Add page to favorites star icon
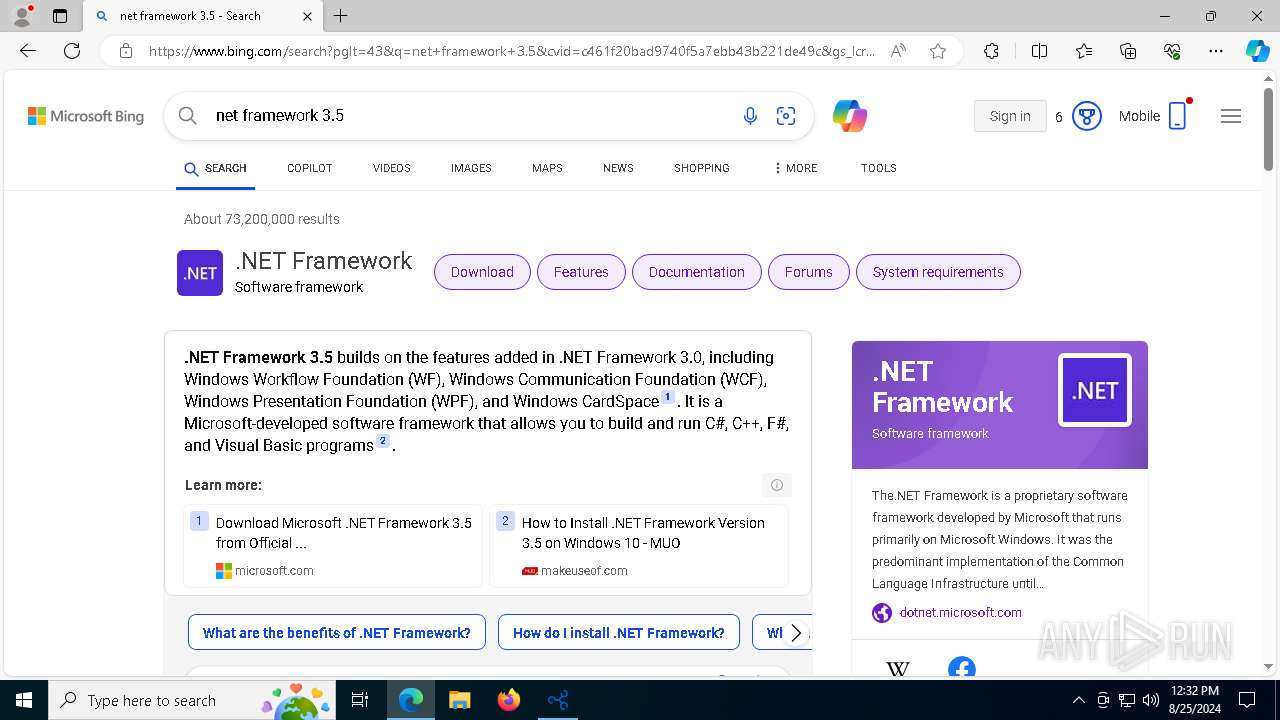Image resolution: width=1280 pixels, height=720 pixels. coord(938,51)
